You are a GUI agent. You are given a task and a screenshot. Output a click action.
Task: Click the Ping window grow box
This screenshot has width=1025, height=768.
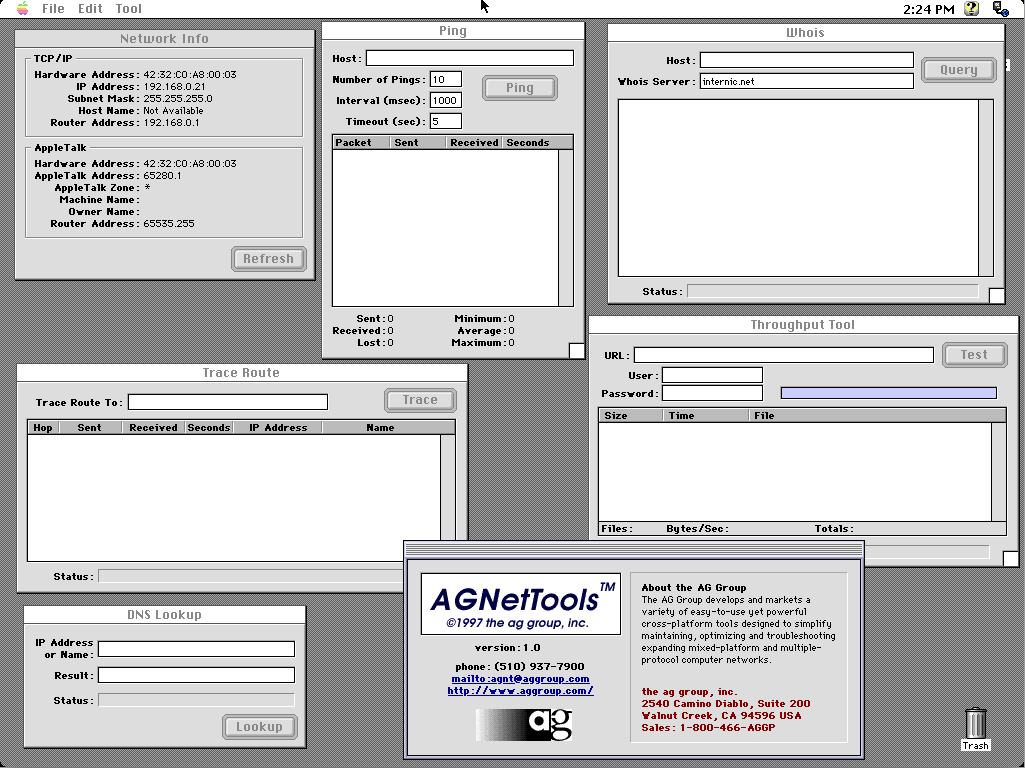(577, 351)
